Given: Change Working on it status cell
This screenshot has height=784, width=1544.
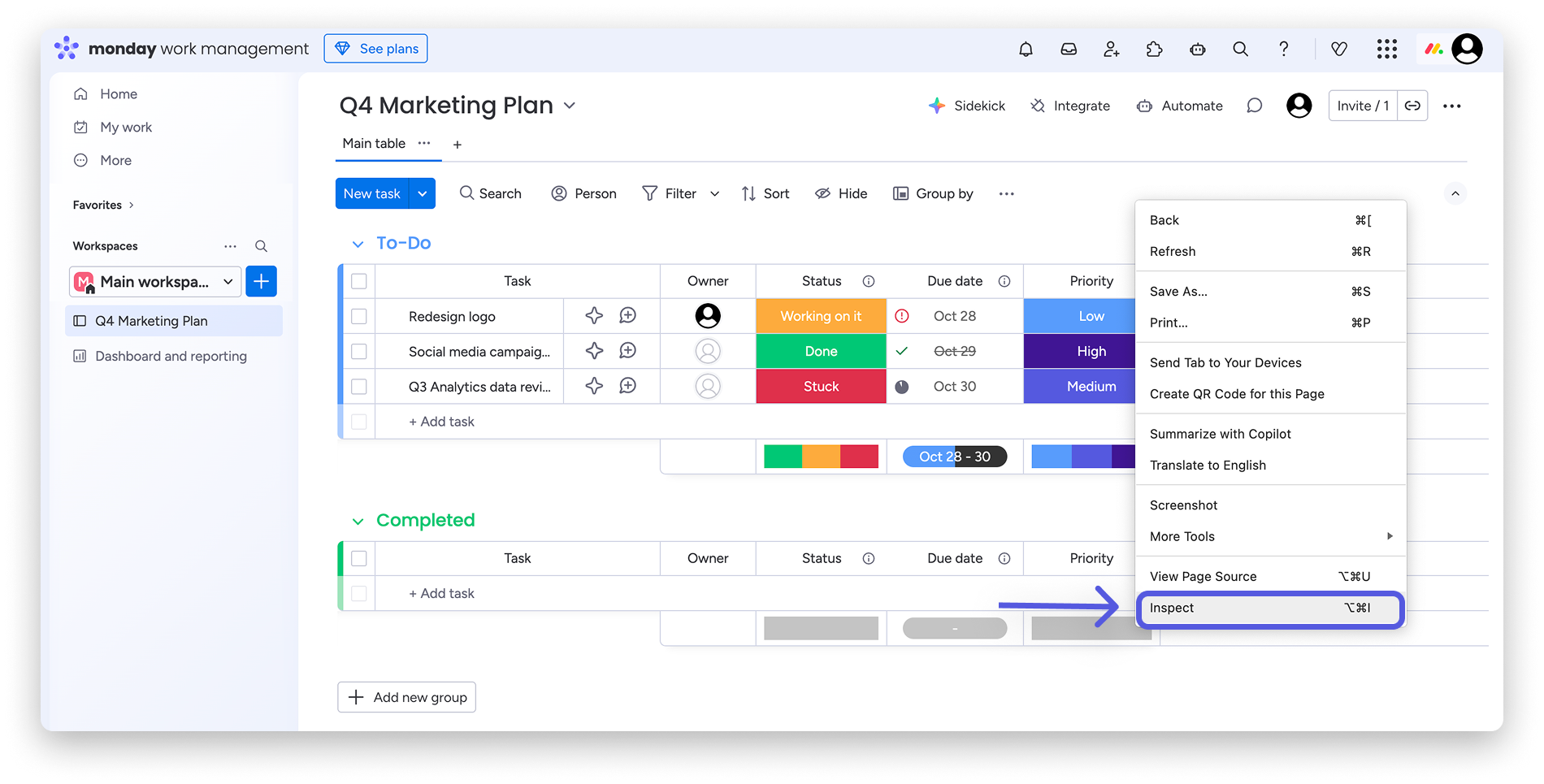Looking at the screenshot, I should 821,316.
